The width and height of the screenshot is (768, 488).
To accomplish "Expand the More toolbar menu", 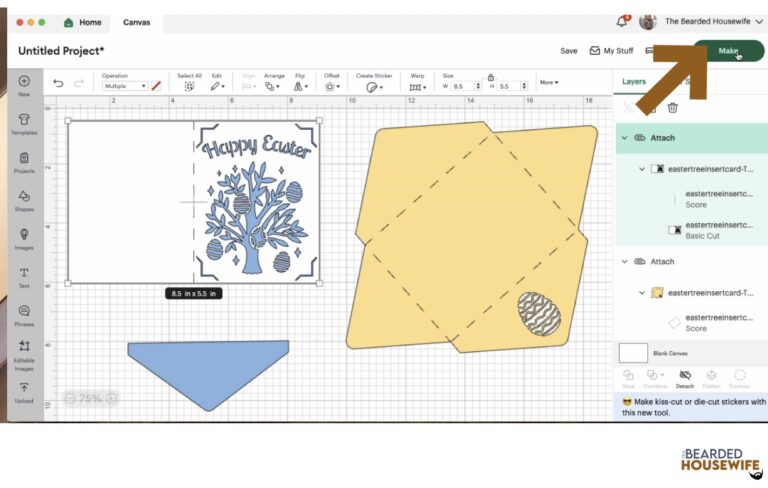I will 549,82.
